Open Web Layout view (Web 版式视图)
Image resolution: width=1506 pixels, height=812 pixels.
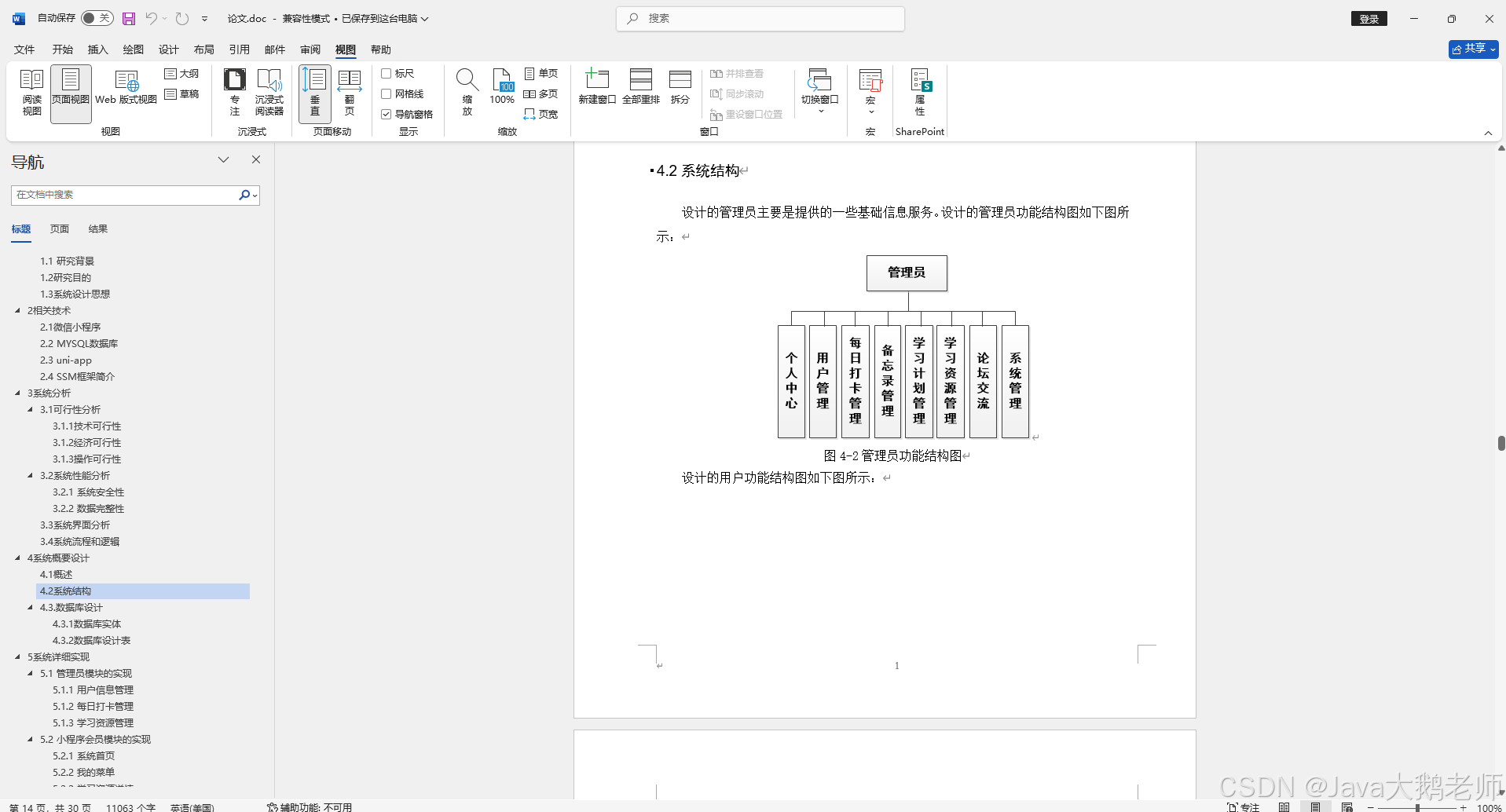pyautogui.click(x=126, y=88)
